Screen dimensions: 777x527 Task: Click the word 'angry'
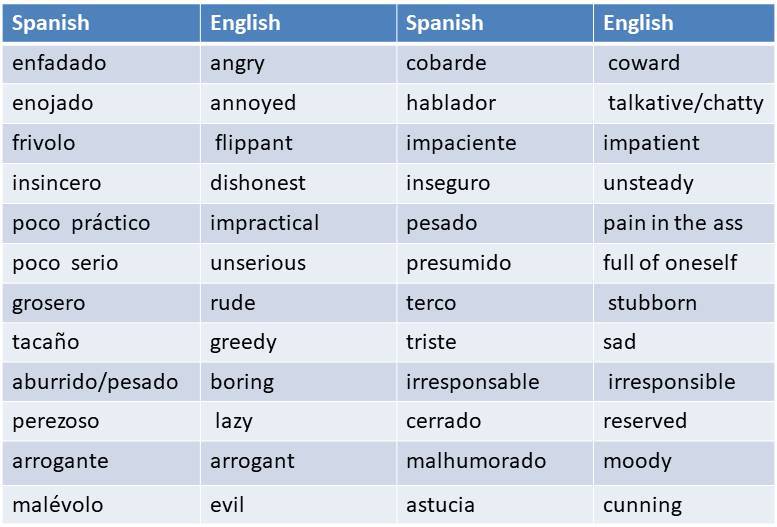point(237,64)
